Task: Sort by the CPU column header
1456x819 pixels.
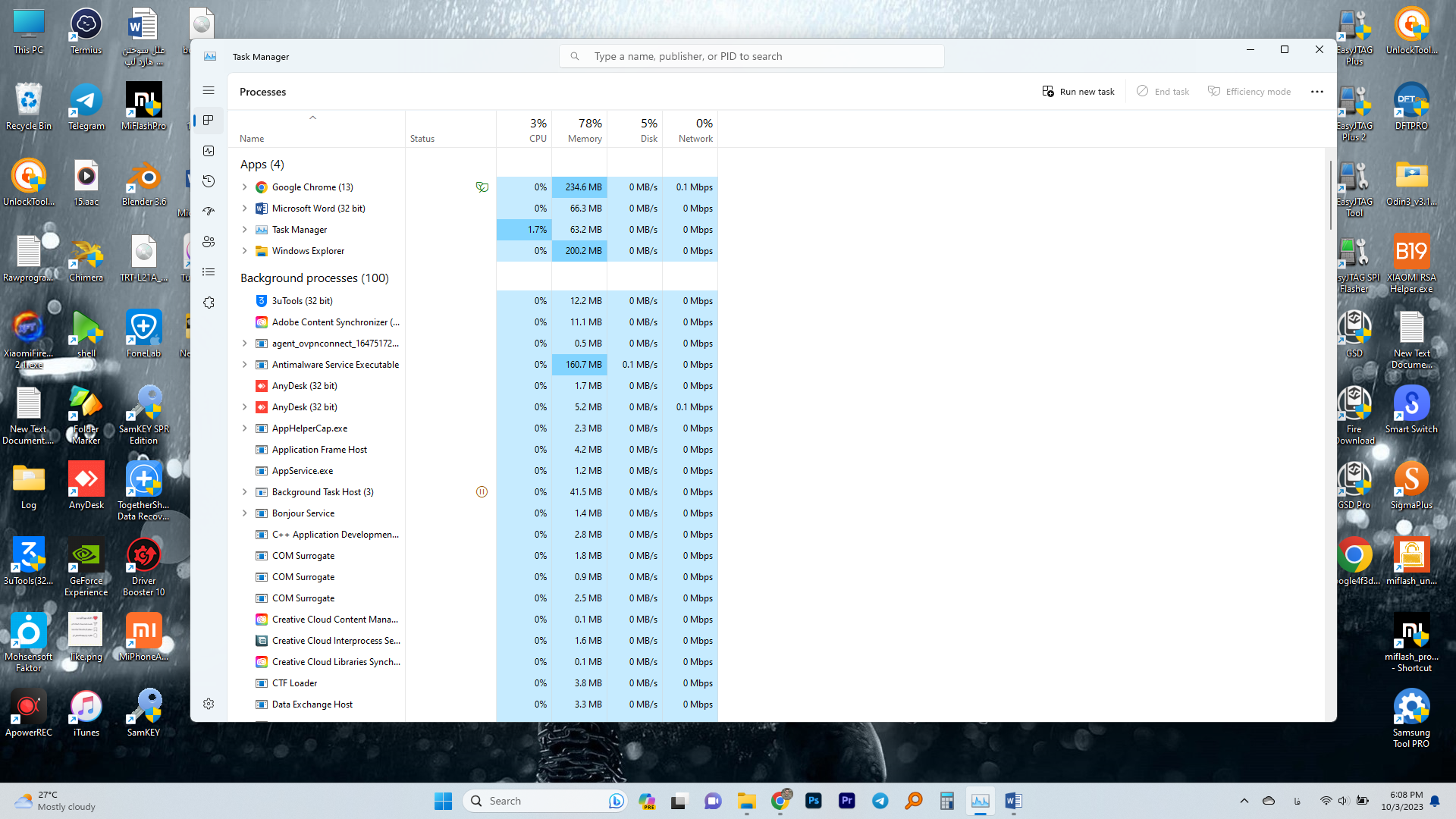Action: pyautogui.click(x=537, y=130)
